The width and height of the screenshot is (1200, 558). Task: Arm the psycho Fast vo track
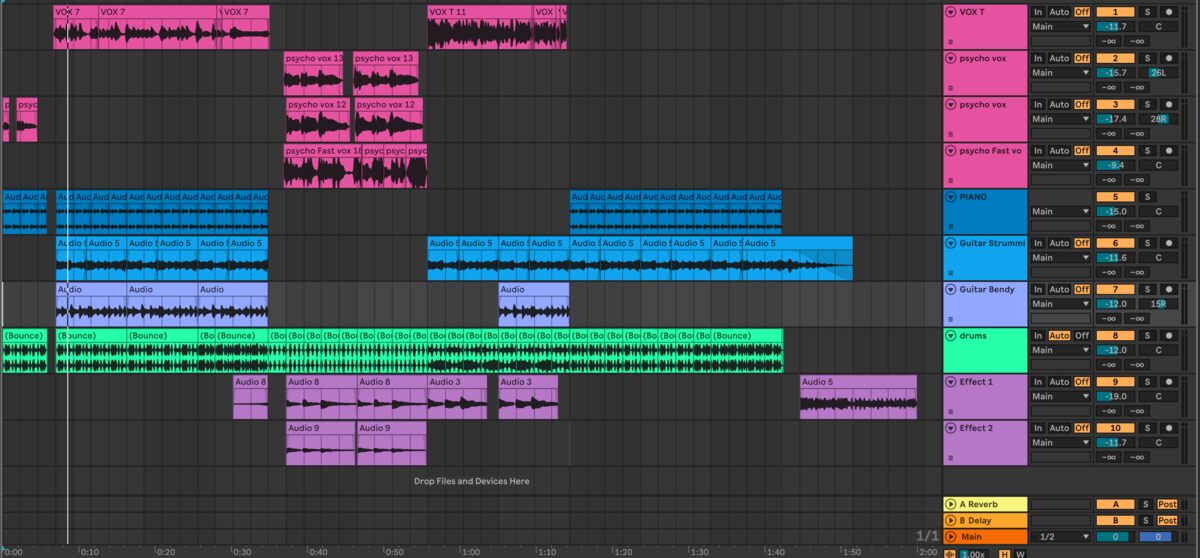pos(1167,151)
